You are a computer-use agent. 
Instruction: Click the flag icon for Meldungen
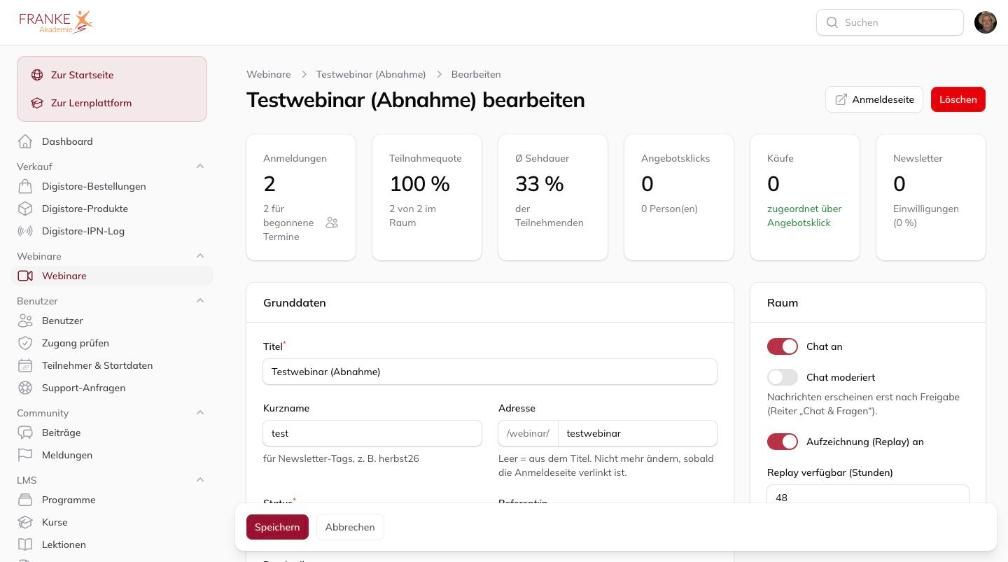click(x=25, y=455)
